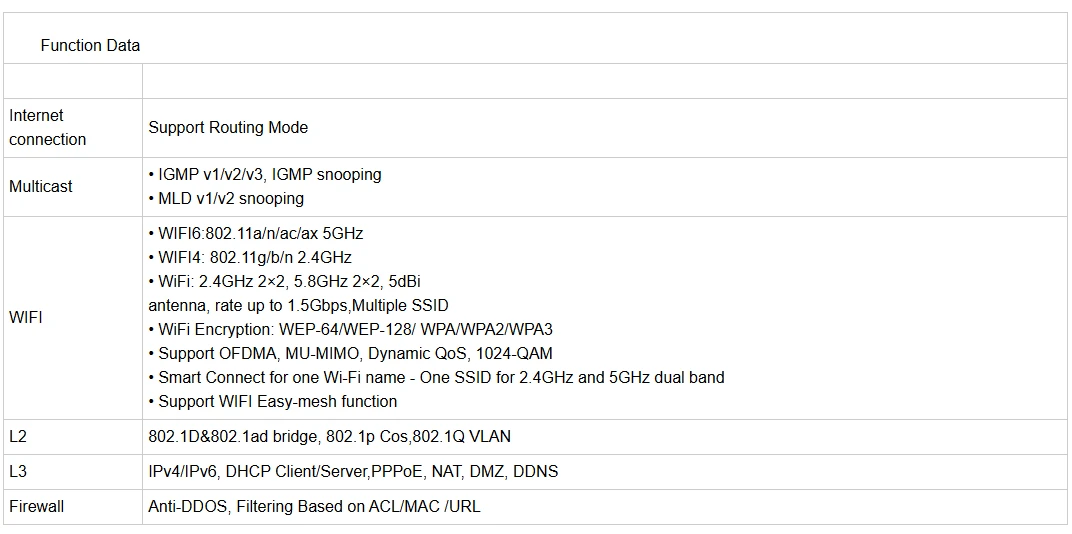The image size is (1072, 534).
Task: Click the OFDMA, MU-MIMO support line
Action: click(351, 354)
